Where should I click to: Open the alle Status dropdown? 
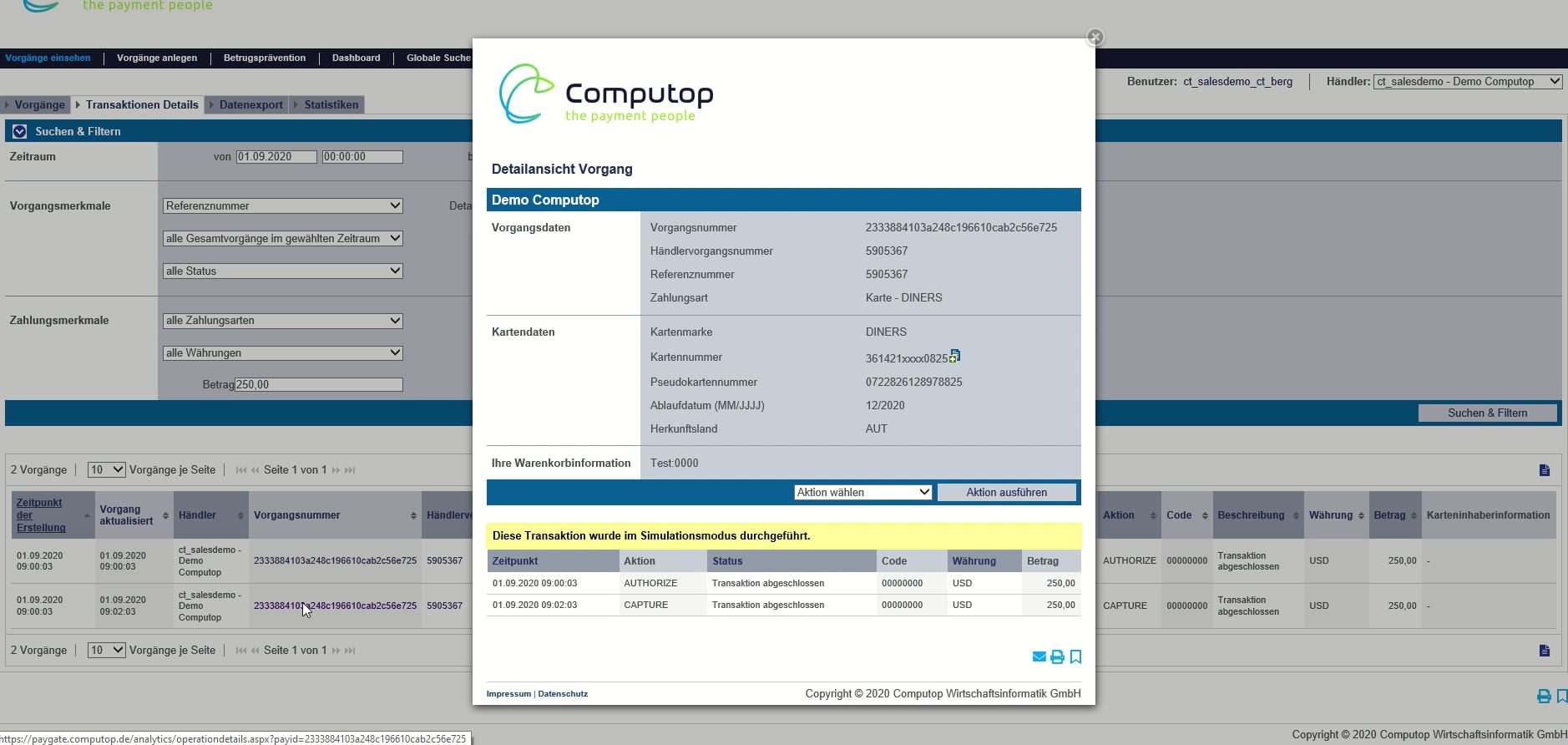(282, 271)
